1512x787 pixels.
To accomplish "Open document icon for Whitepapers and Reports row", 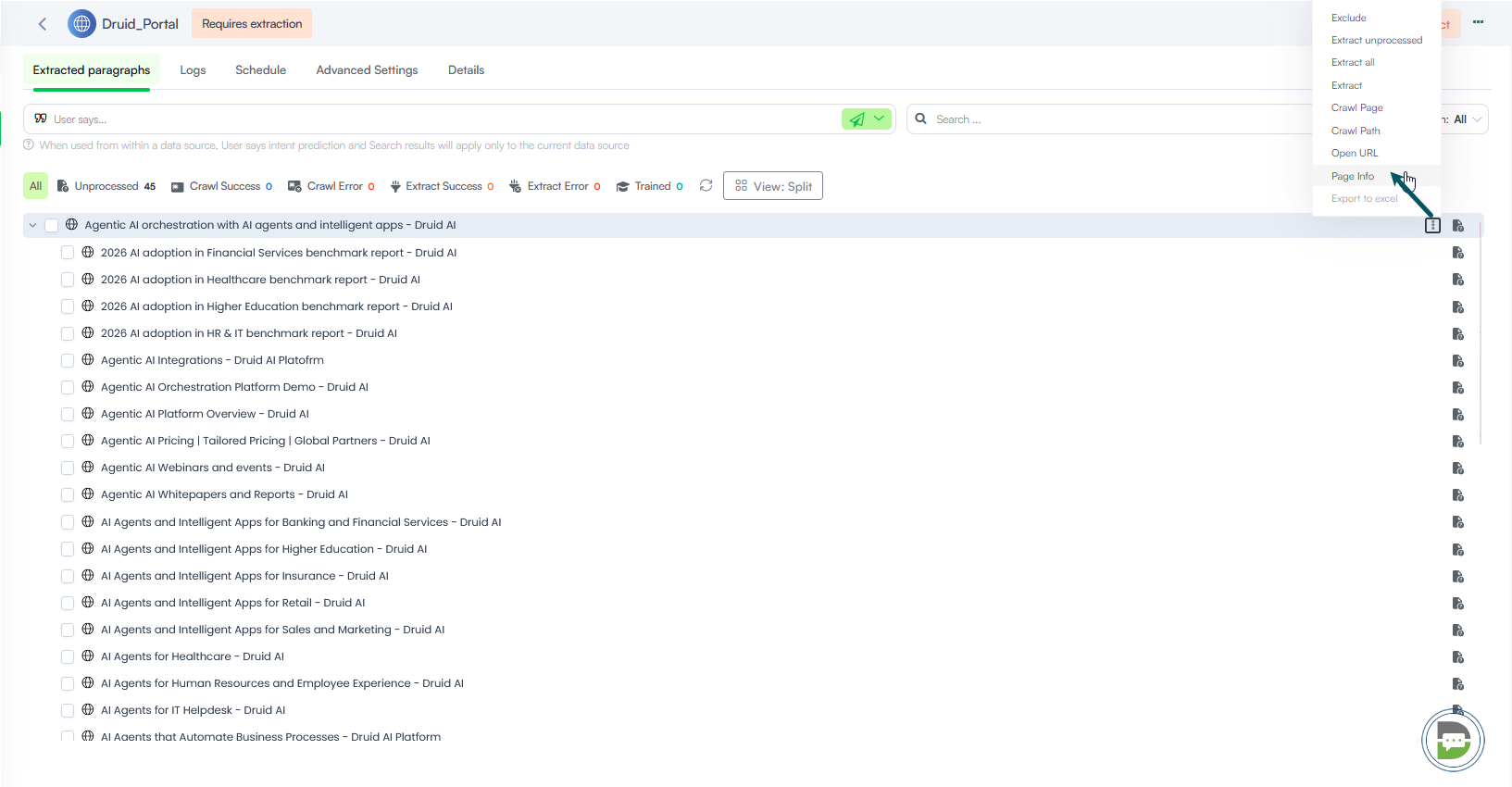I will (x=1458, y=494).
